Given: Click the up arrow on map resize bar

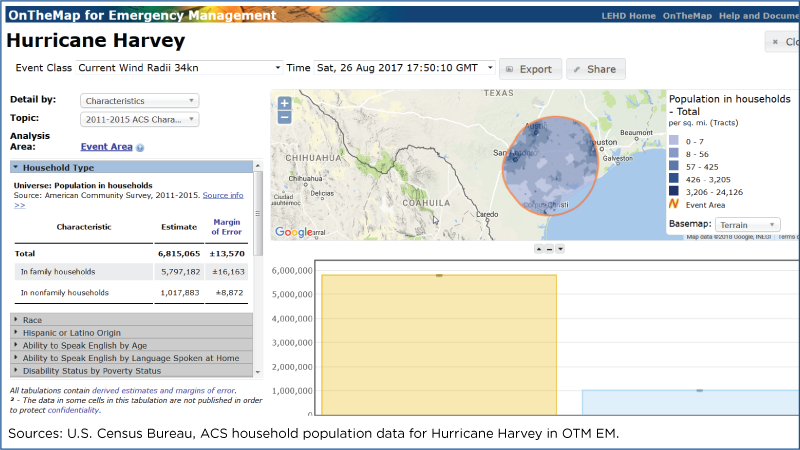Looking at the screenshot, I should click(539, 249).
